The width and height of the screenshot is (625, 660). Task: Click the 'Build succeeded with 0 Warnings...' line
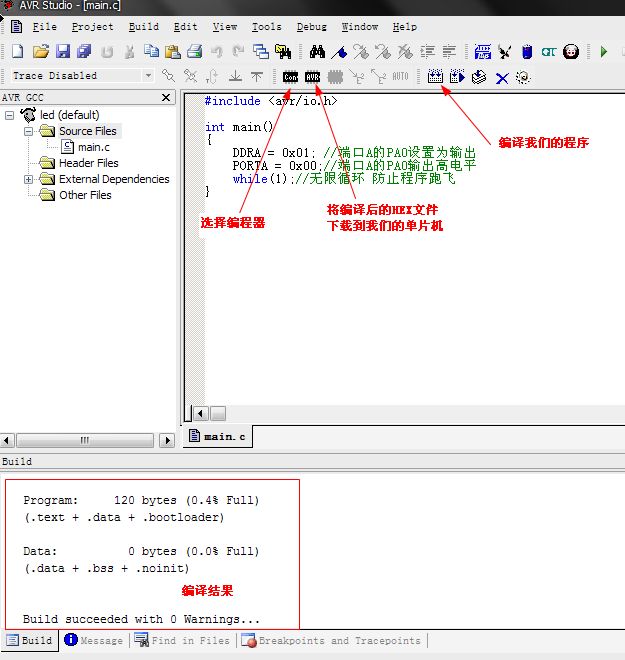(x=141, y=619)
